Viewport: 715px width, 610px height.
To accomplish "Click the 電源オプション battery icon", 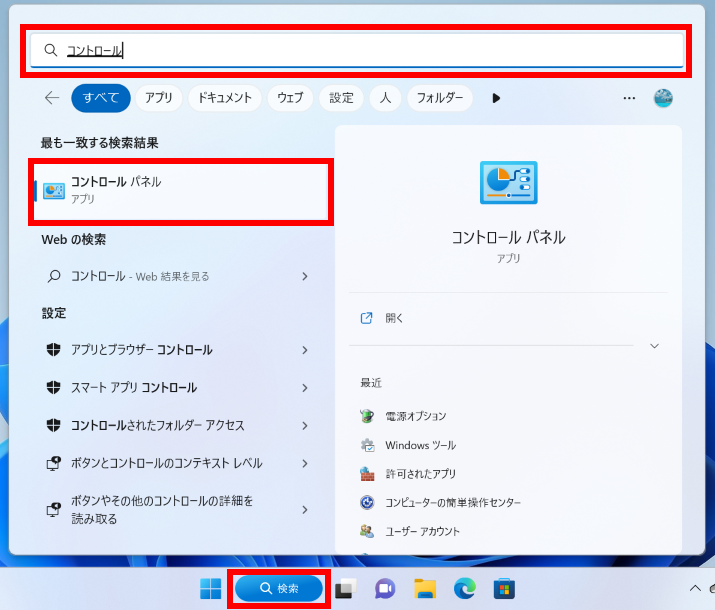I will 367,416.
